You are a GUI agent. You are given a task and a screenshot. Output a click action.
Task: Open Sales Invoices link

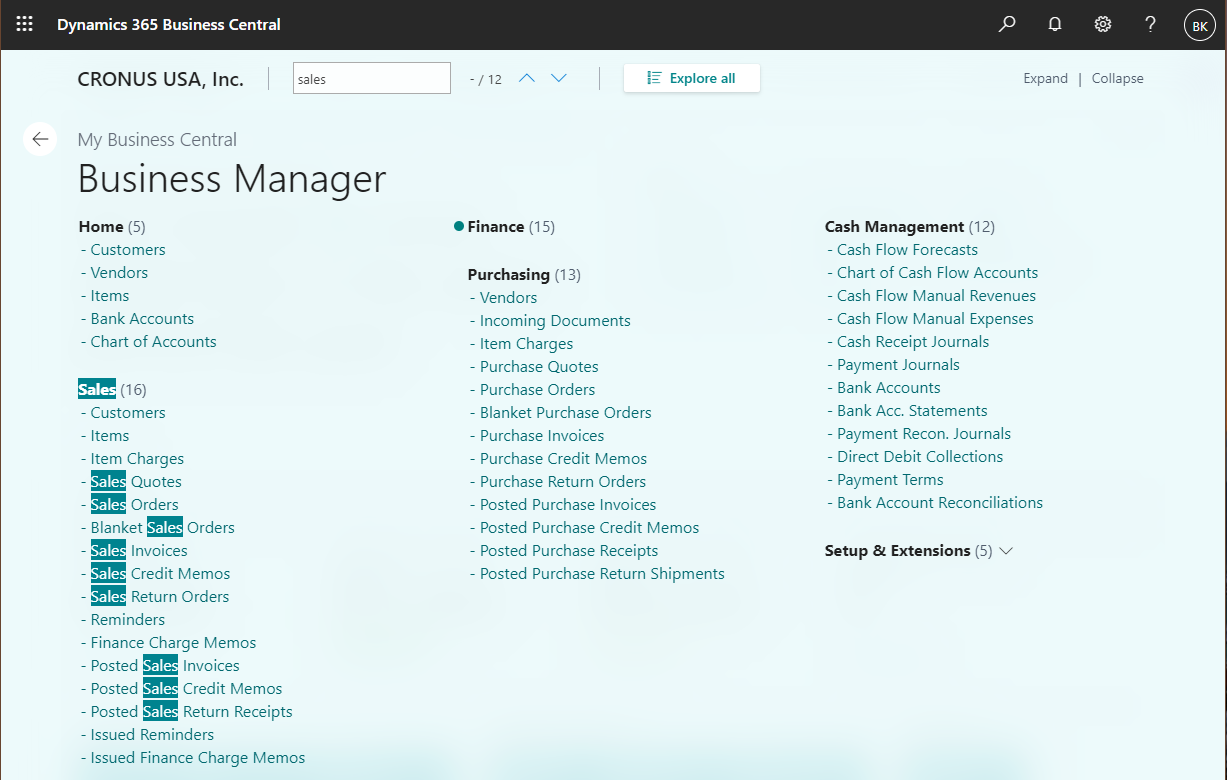pyautogui.click(x=139, y=551)
